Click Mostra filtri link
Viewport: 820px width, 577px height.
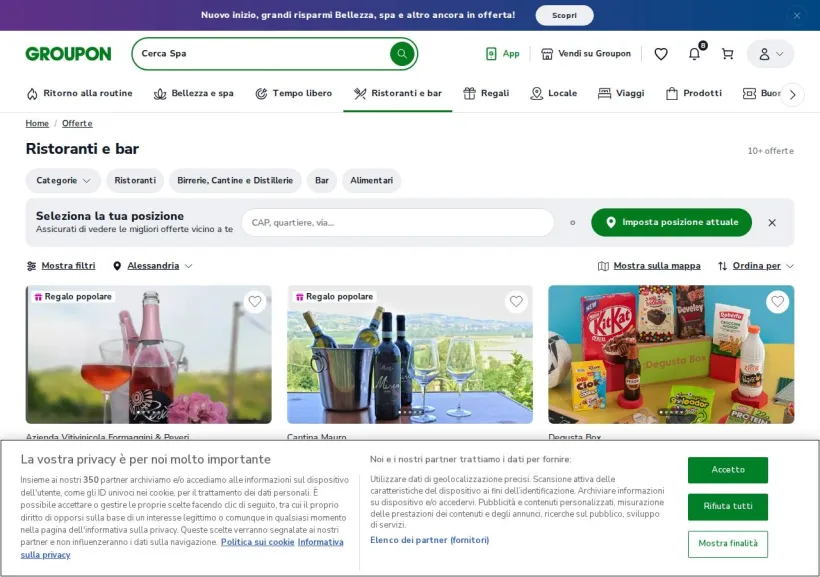[68, 266]
